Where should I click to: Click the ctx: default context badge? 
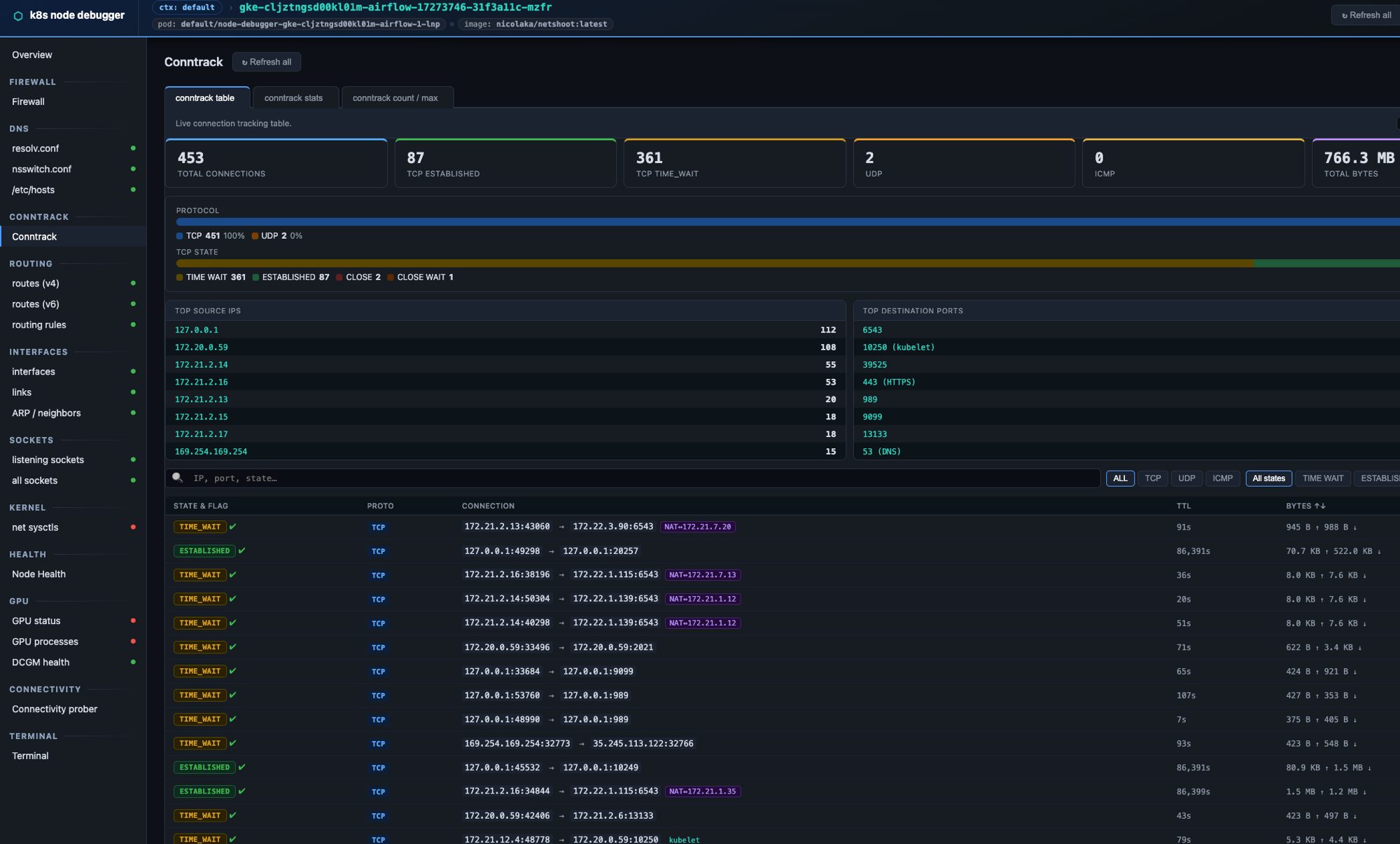pos(187,8)
